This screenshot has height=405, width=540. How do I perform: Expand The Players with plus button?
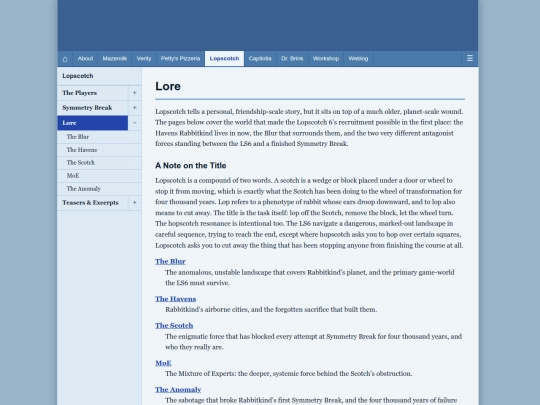(135, 93)
